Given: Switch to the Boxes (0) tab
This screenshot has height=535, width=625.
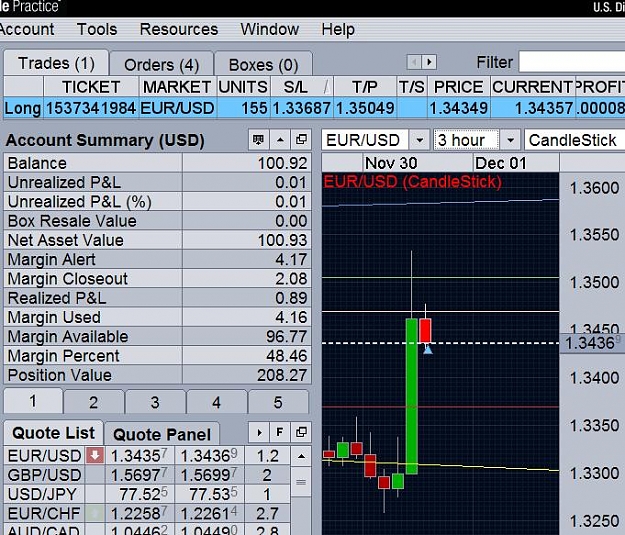Looking at the screenshot, I should [263, 65].
